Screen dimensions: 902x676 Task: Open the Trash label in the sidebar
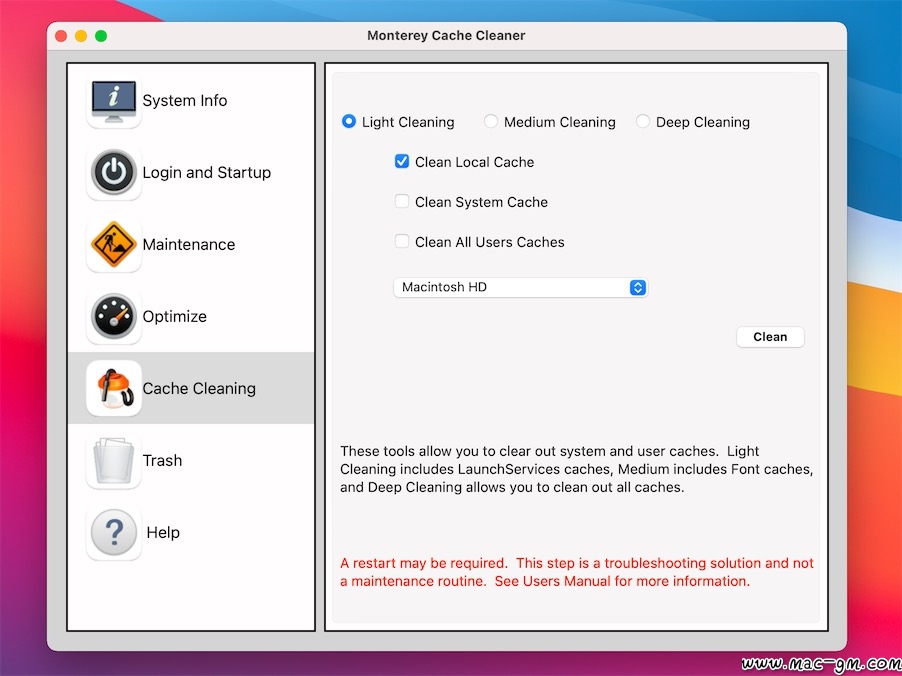point(162,460)
